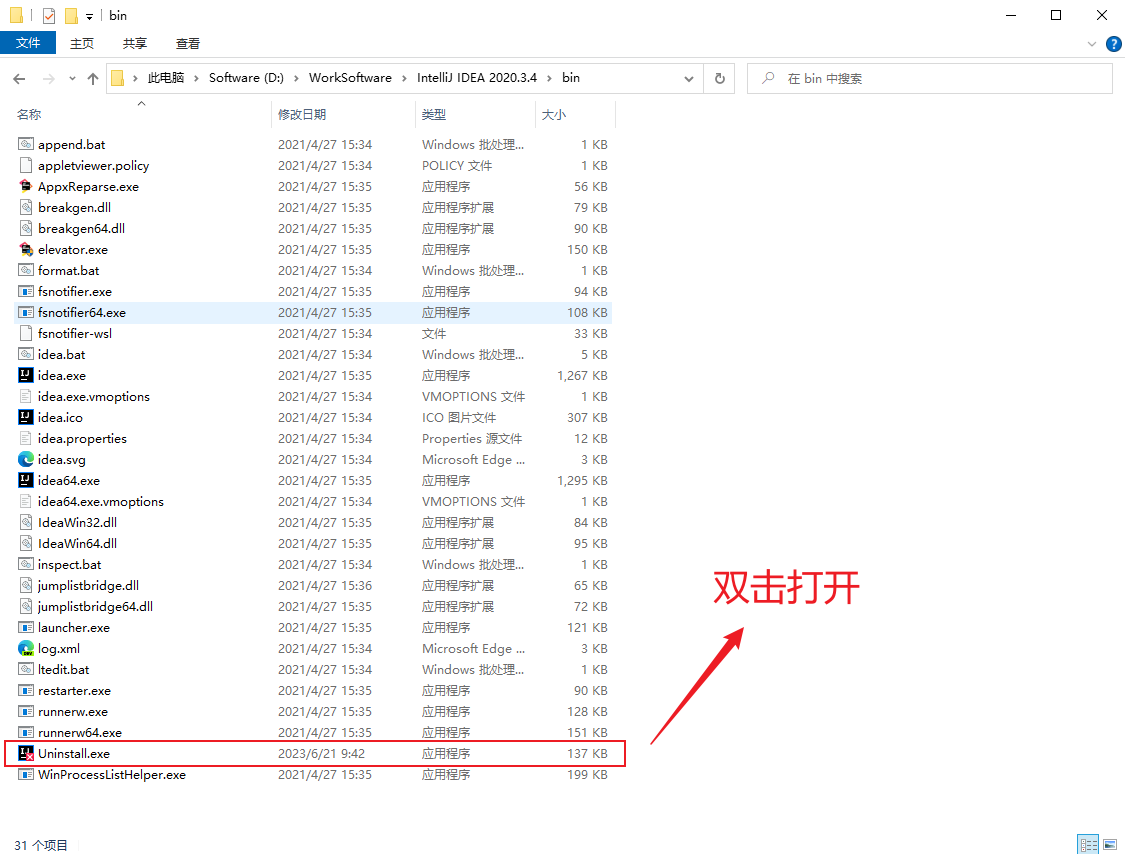1125x854 pixels.
Task: Click the idea.svg Edge icon
Action: pyautogui.click(x=26, y=460)
